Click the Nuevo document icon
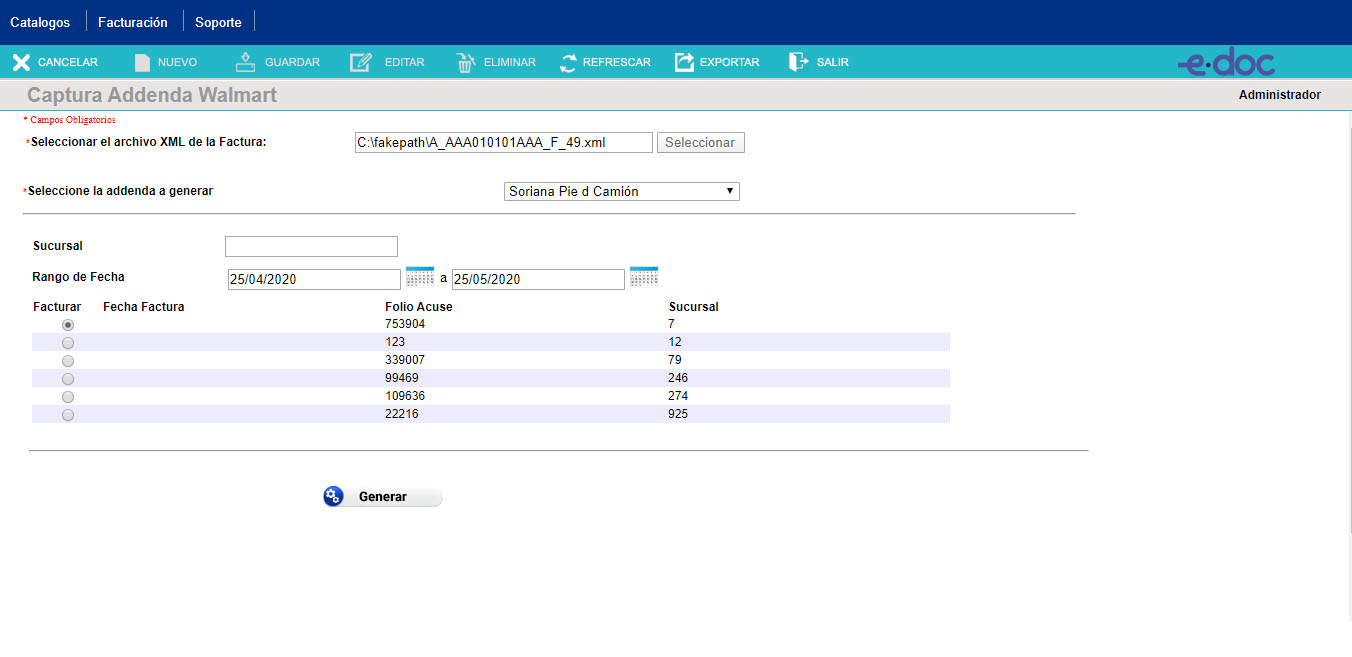1352x657 pixels. (x=142, y=62)
